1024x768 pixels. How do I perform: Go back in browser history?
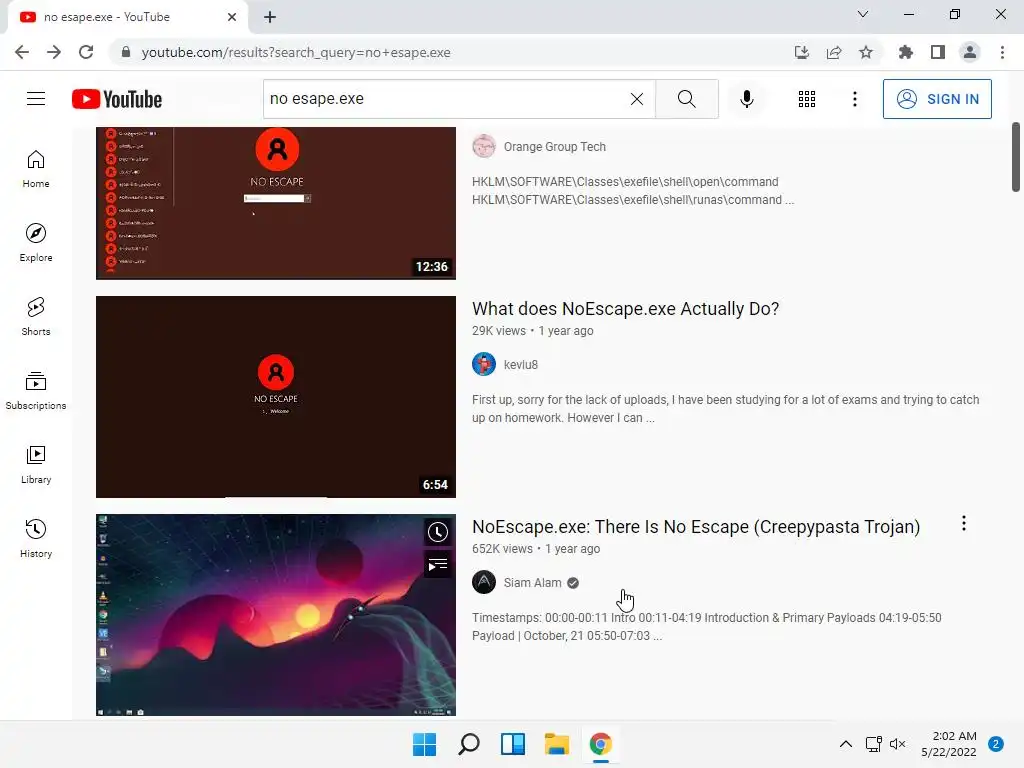(22, 52)
